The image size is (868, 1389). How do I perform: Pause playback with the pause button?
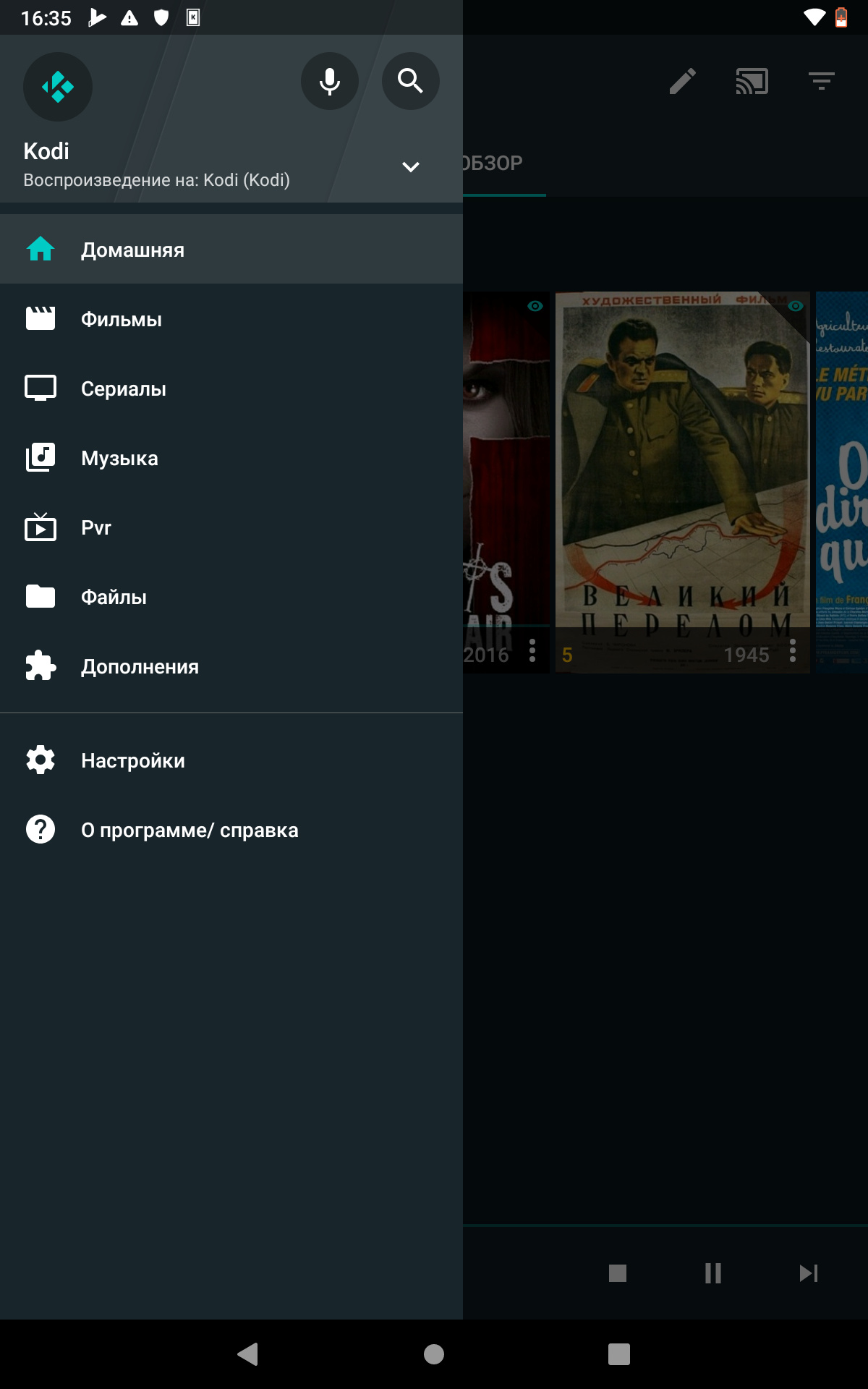pyautogui.click(x=713, y=1273)
